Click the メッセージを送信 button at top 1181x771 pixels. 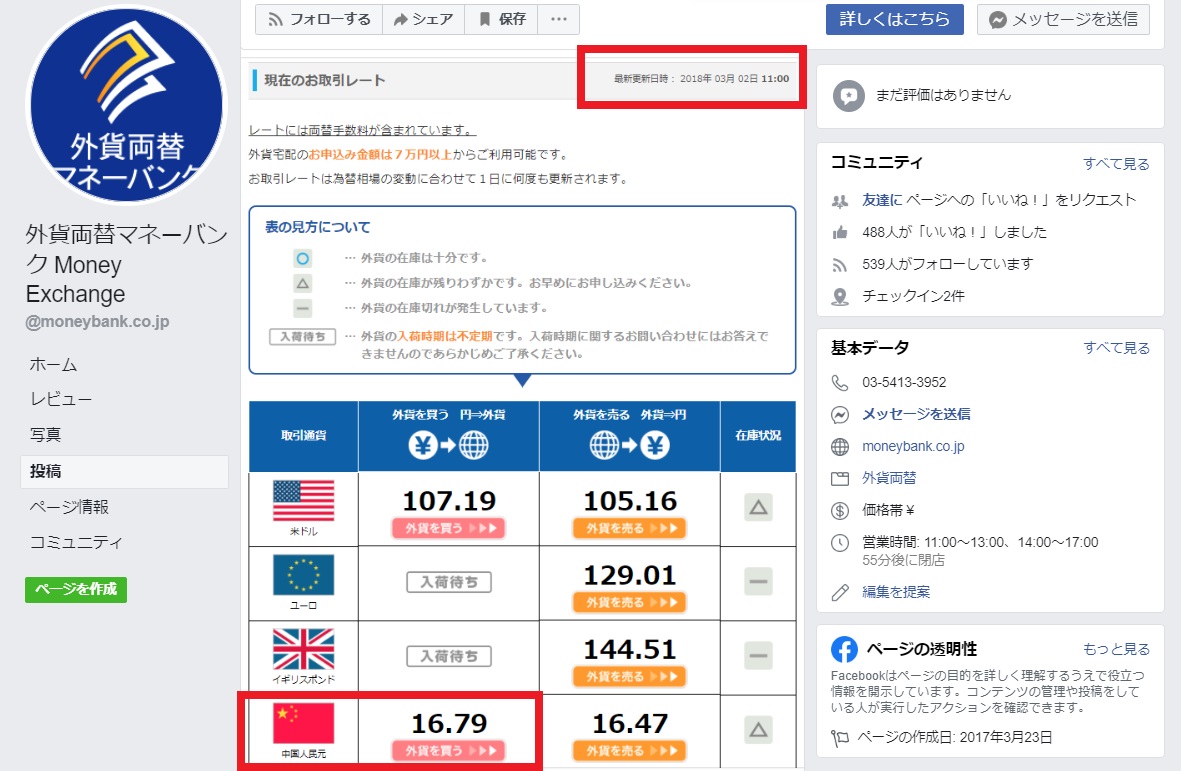coord(1064,20)
